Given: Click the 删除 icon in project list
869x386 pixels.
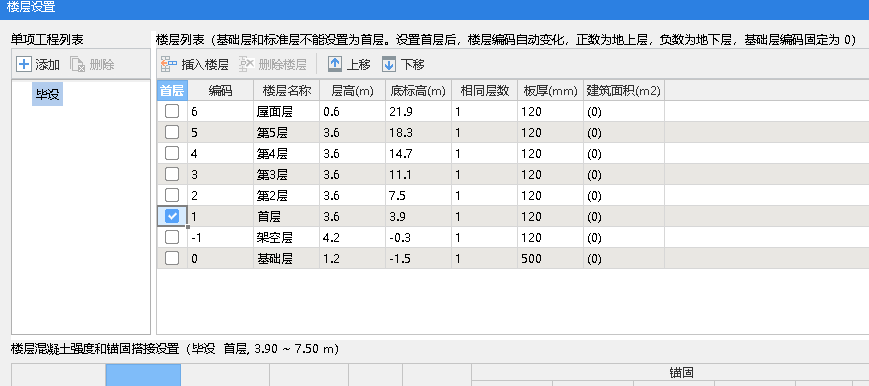Looking at the screenshot, I should [78, 64].
